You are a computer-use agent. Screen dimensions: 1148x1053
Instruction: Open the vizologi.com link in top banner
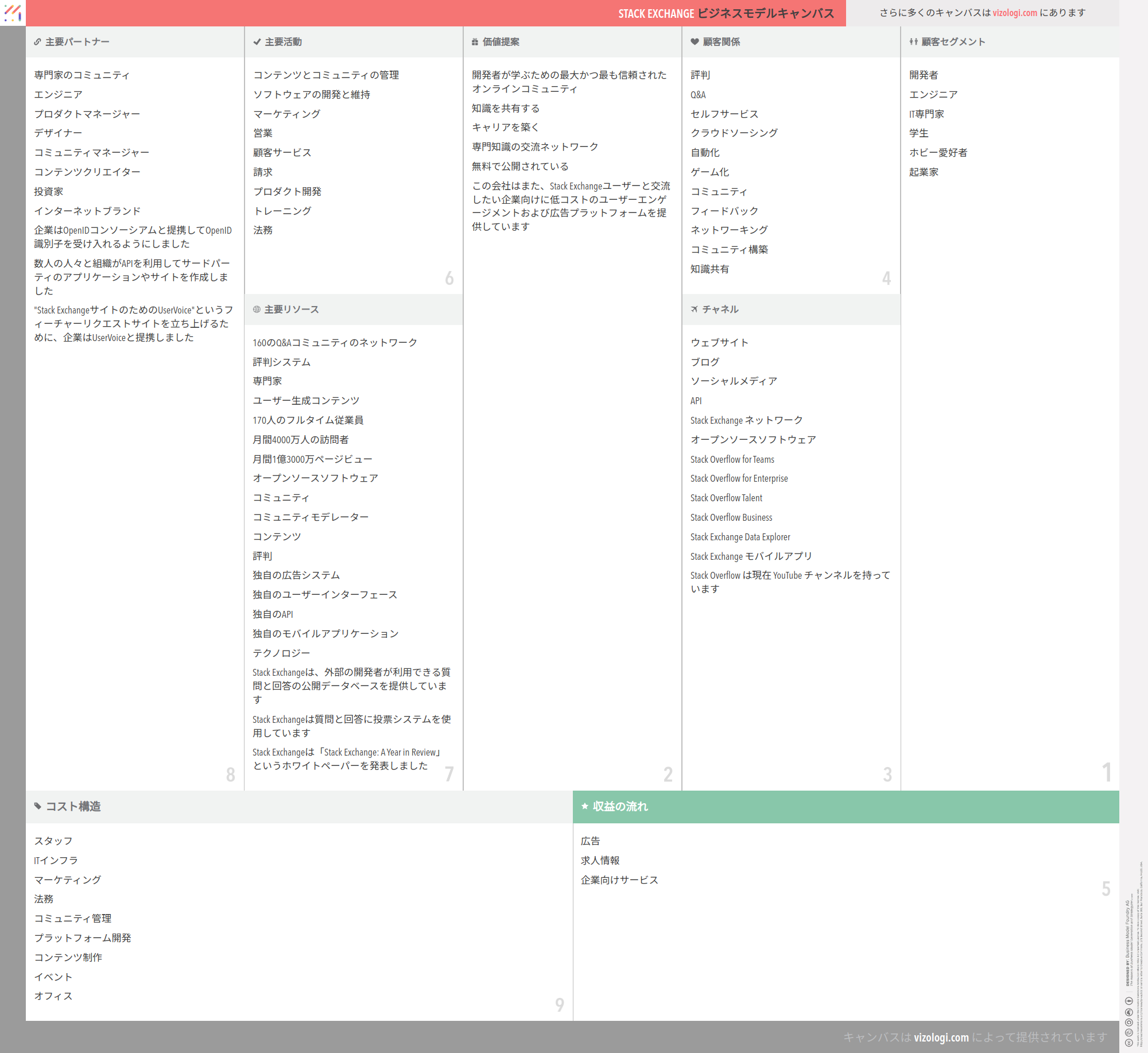coord(1014,13)
